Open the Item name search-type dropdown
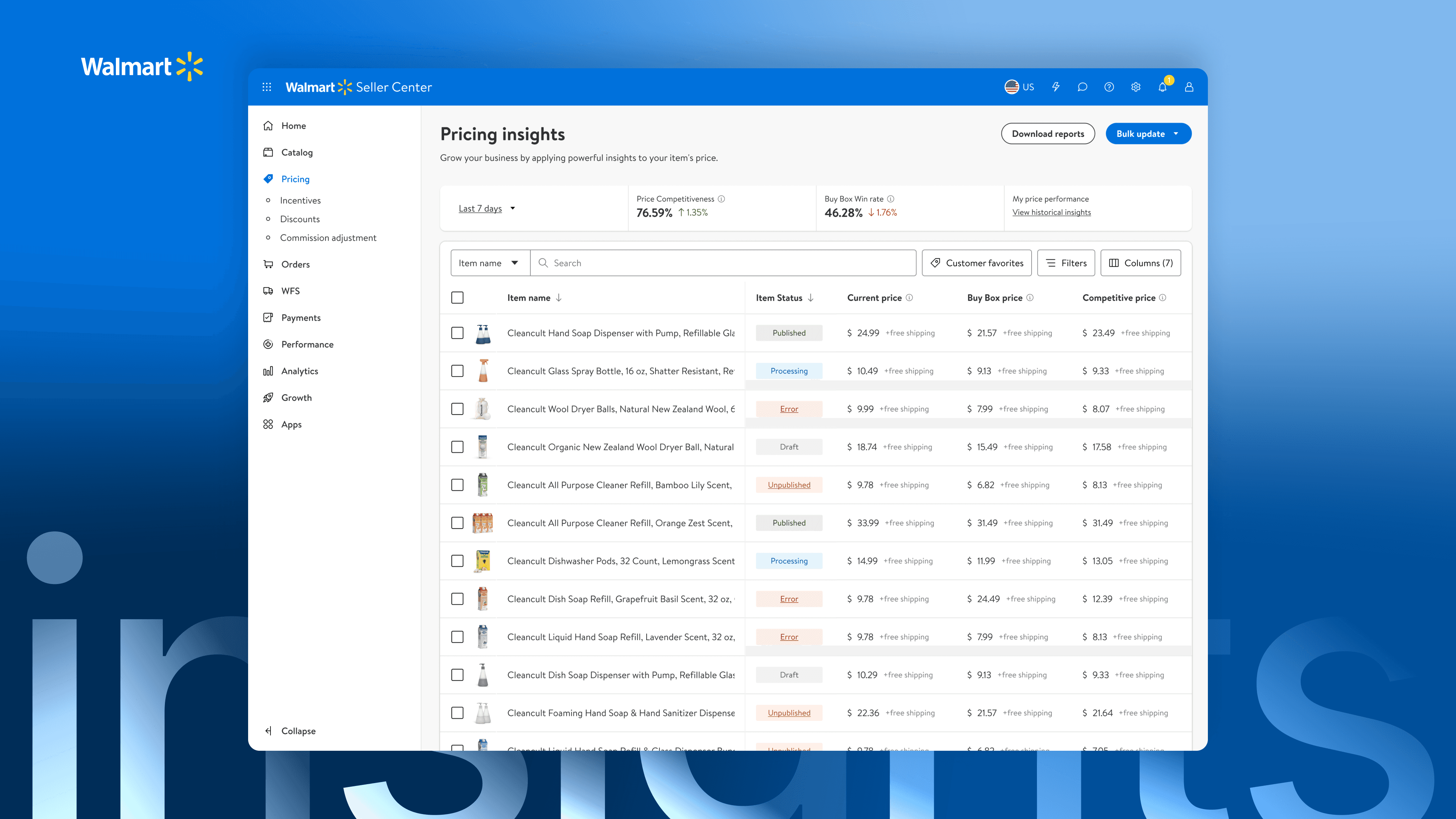Viewport: 1456px width, 819px height. 490,263
